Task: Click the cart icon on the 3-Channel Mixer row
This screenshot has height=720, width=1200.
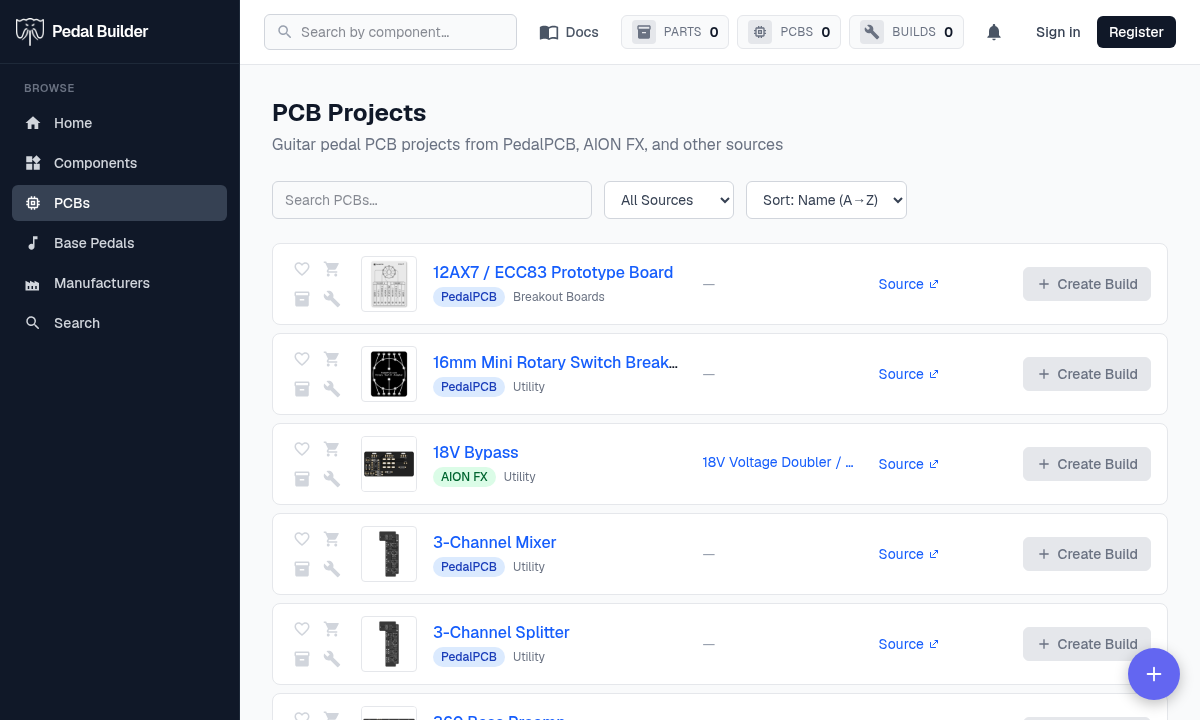Action: pos(332,539)
